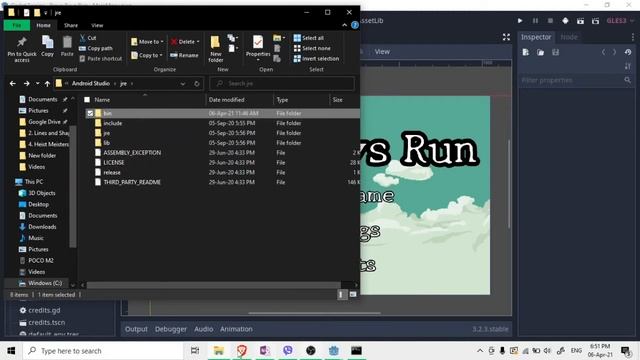
Task: Click the Rename button in Organize group
Action: click(x=184, y=55)
